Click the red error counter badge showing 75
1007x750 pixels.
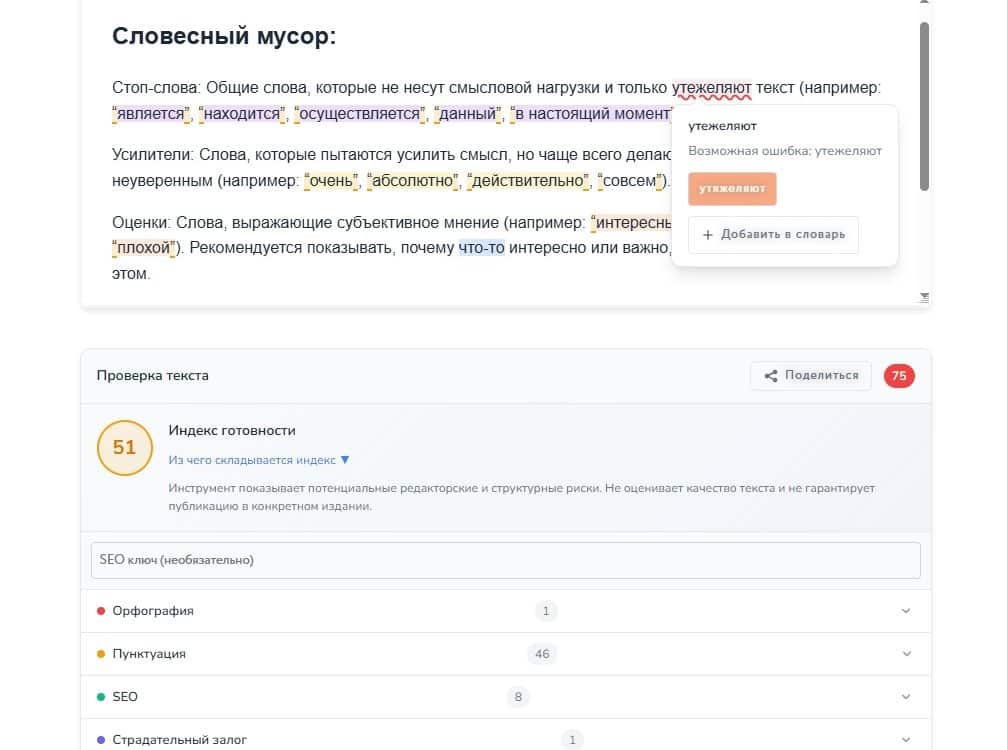click(x=898, y=375)
